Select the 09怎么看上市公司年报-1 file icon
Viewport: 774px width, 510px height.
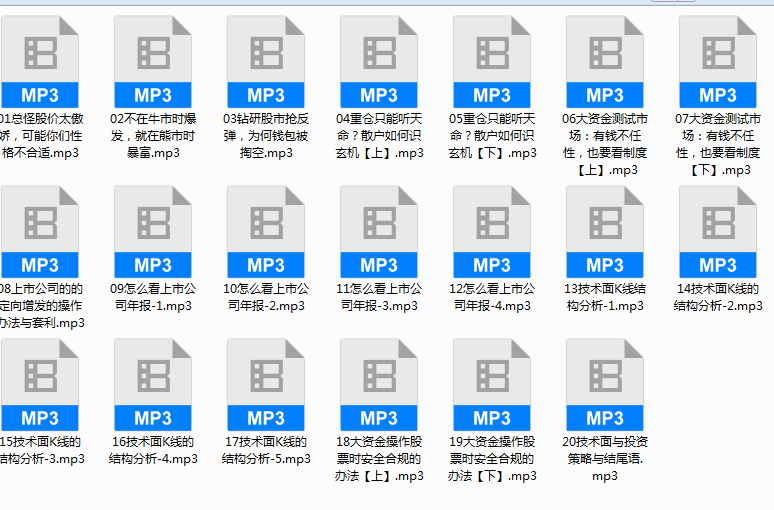[153, 232]
